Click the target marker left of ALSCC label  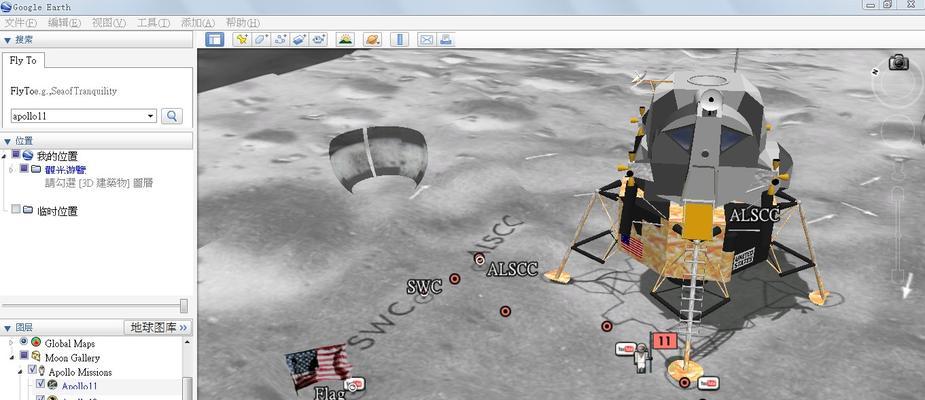click(x=480, y=259)
